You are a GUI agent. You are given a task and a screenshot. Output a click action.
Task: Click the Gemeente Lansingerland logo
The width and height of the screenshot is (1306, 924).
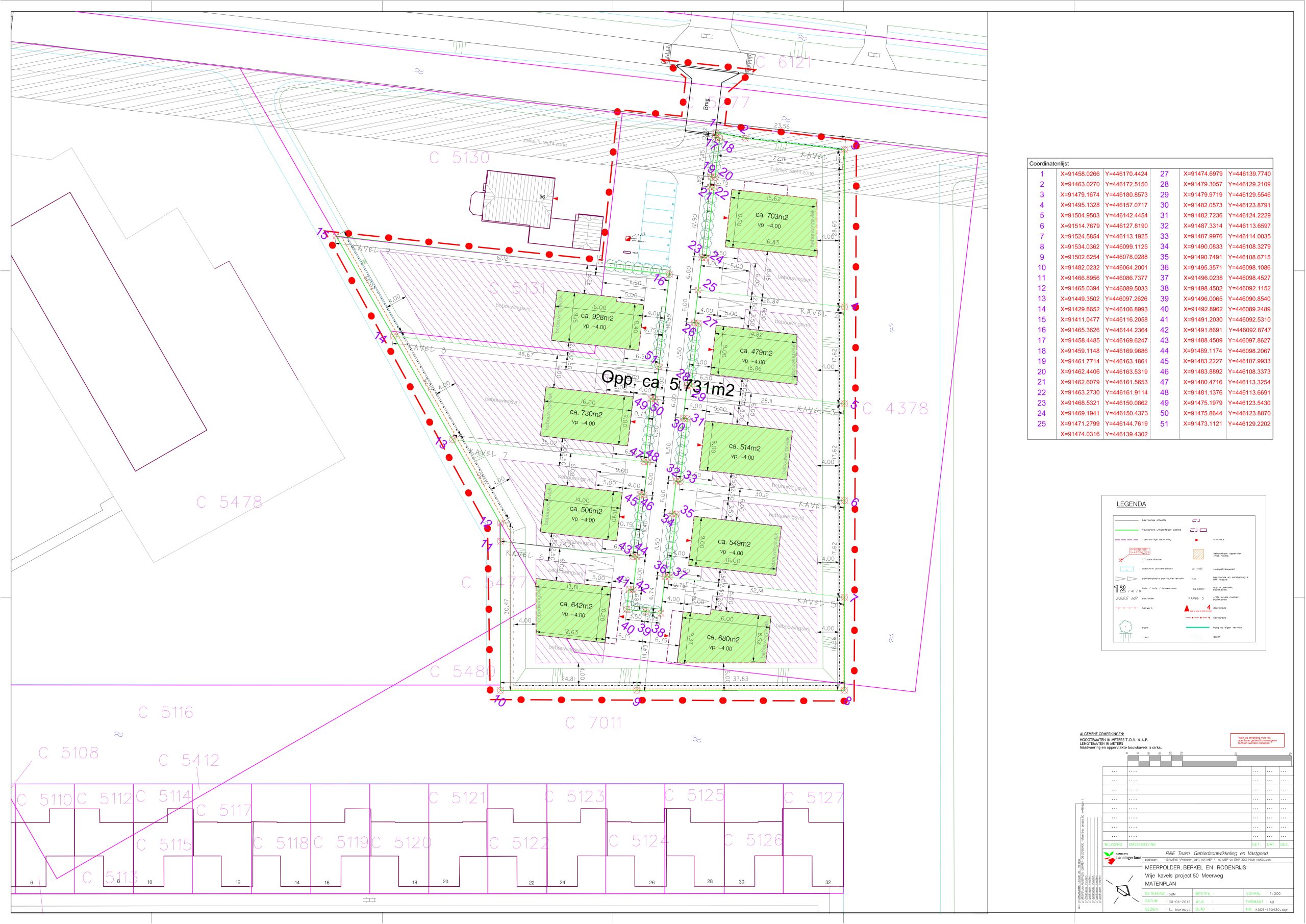click(1122, 858)
